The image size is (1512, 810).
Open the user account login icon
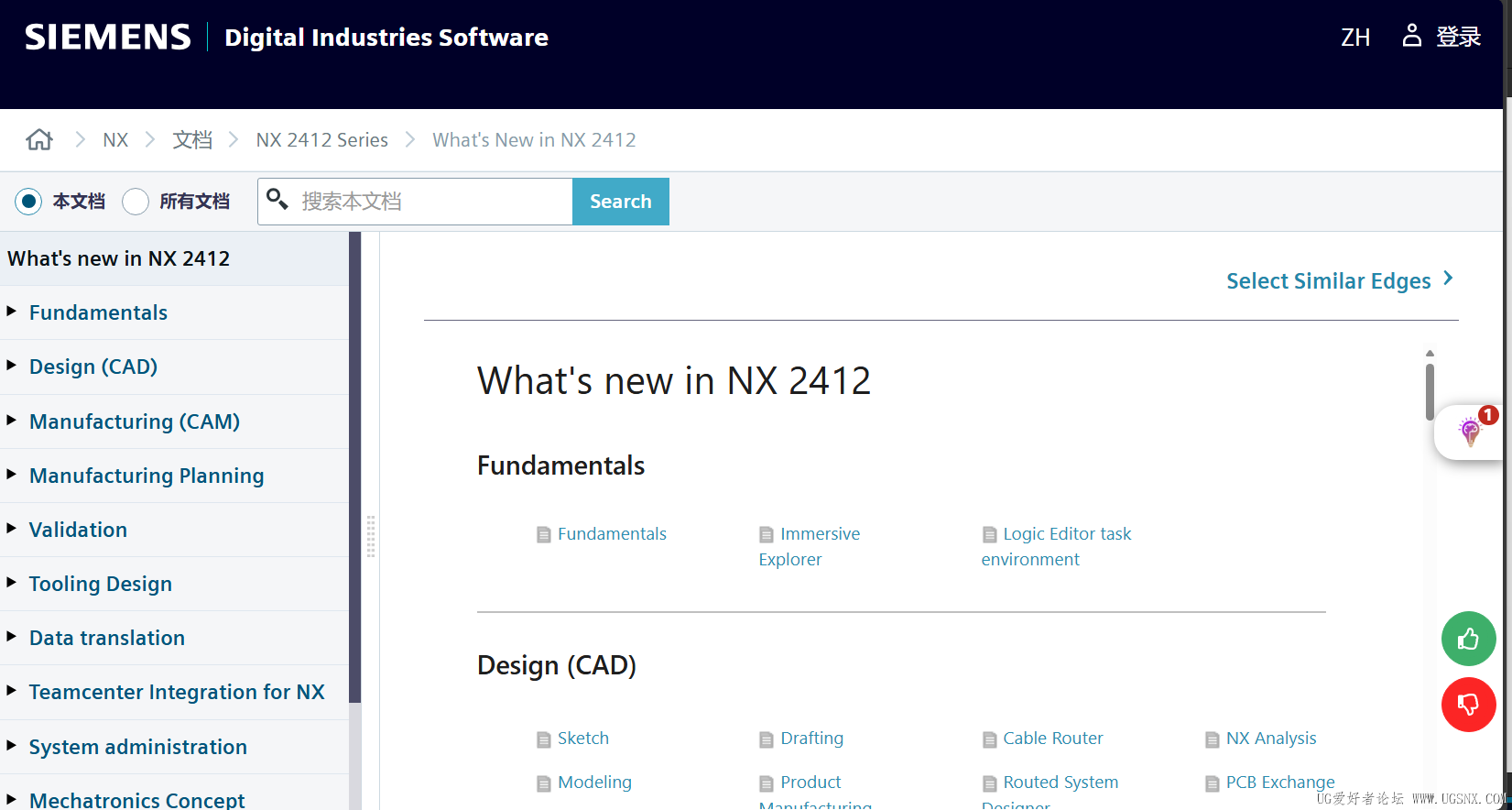1412,36
